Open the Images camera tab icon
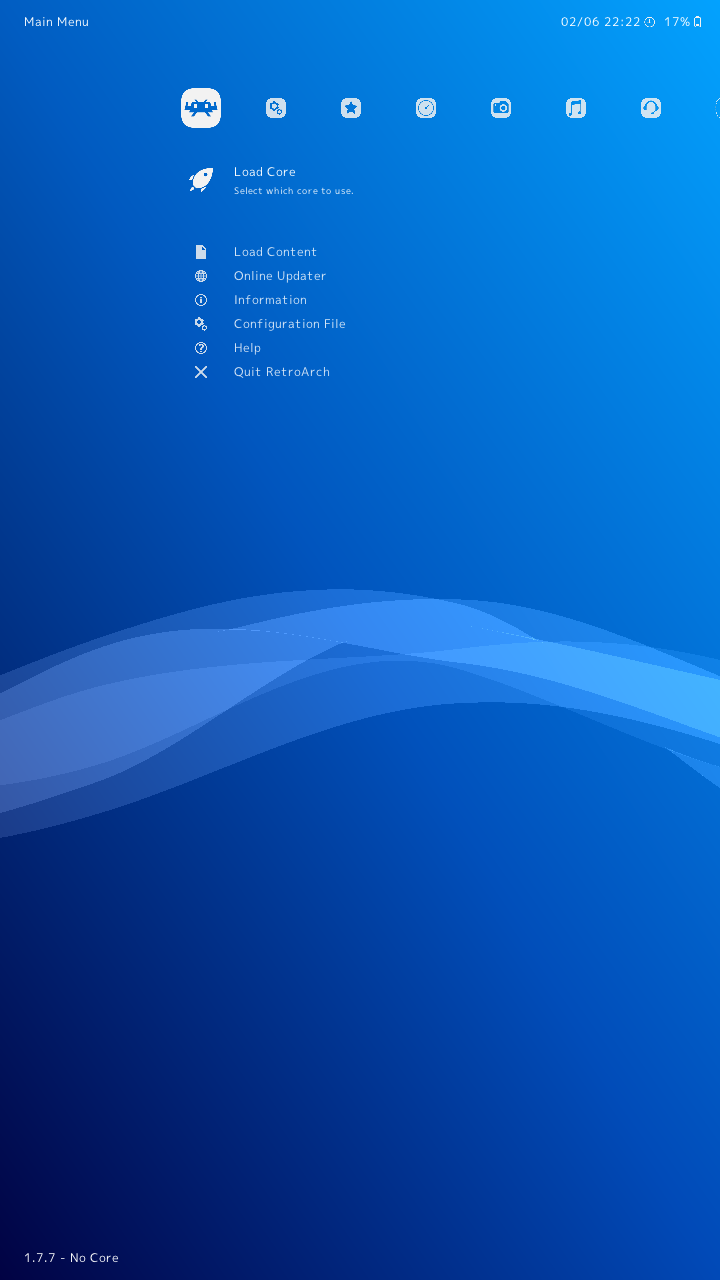 point(501,108)
